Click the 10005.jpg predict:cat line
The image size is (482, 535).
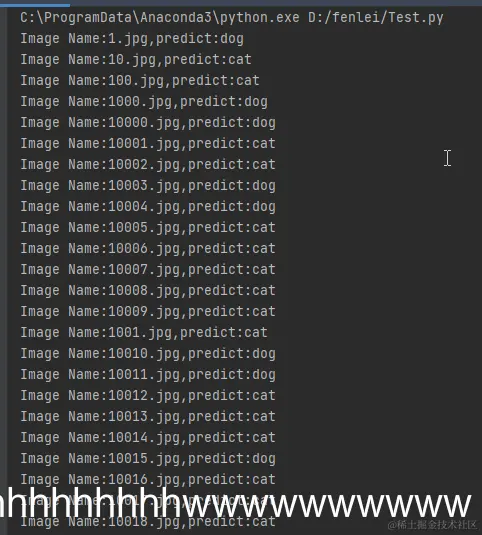point(148,228)
